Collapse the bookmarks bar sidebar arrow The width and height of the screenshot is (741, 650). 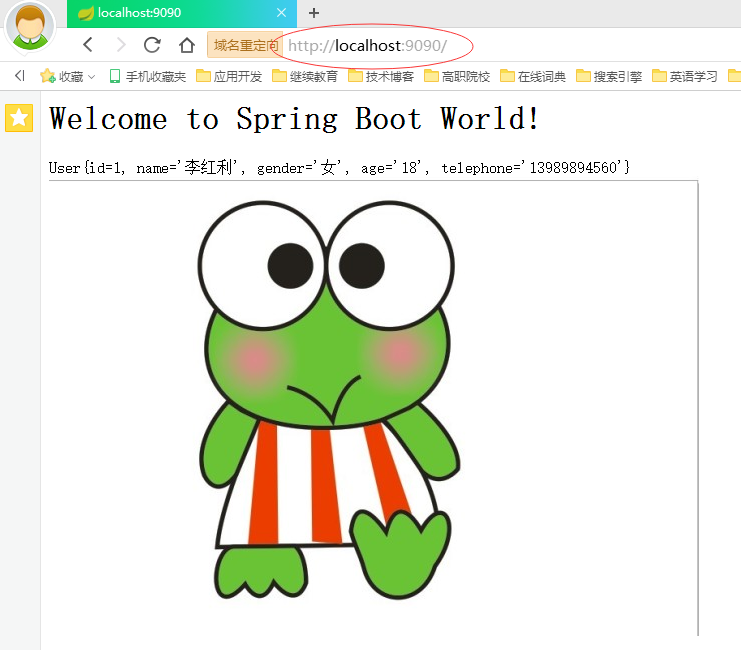tap(19, 76)
